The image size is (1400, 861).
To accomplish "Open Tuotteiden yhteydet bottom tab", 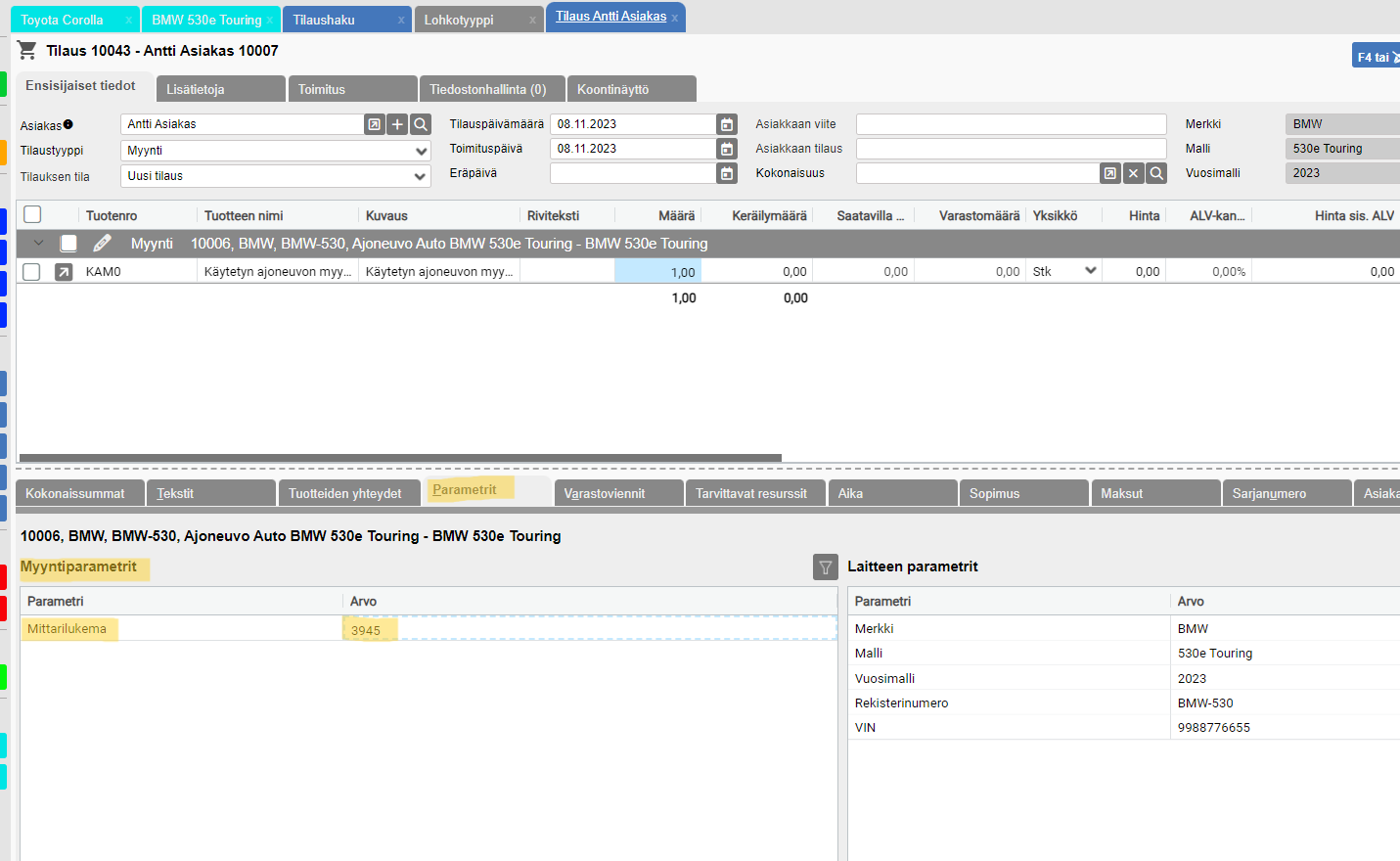I will (349, 493).
